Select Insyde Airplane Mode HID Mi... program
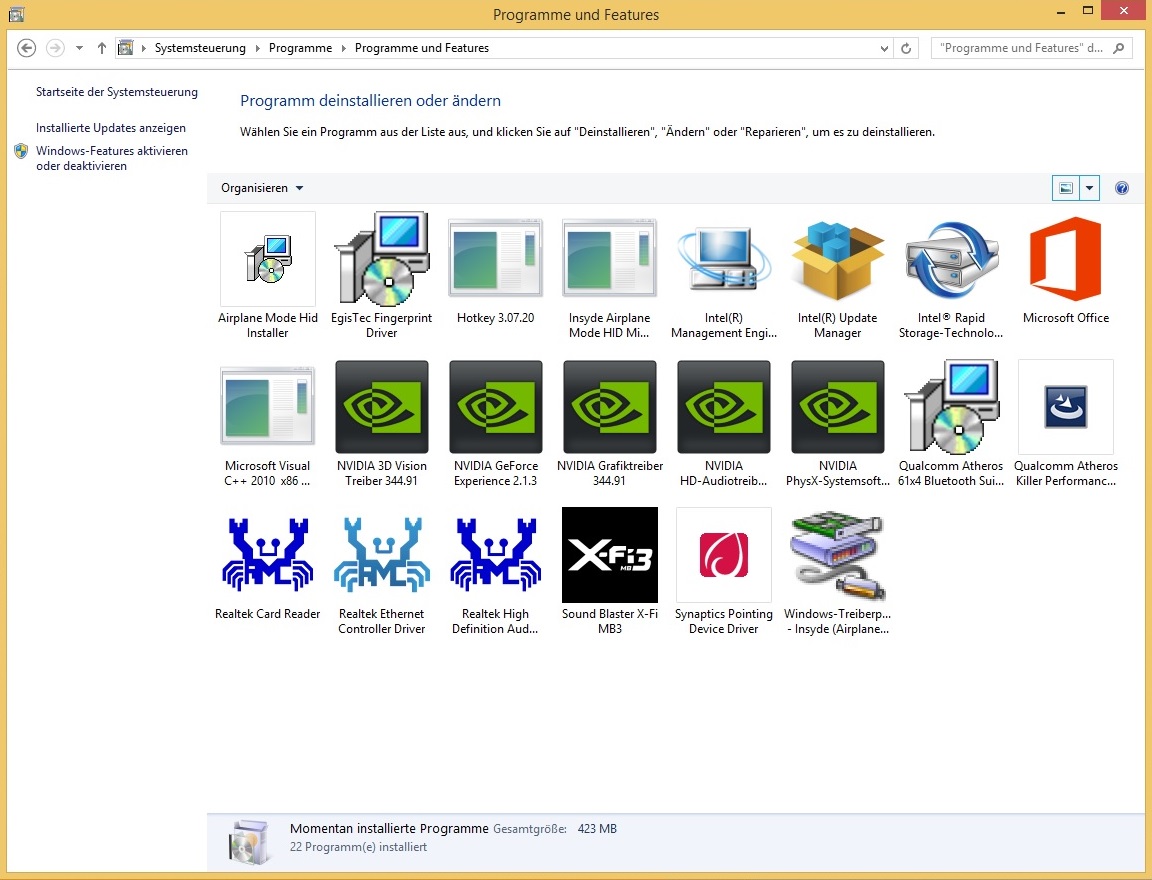 point(609,259)
